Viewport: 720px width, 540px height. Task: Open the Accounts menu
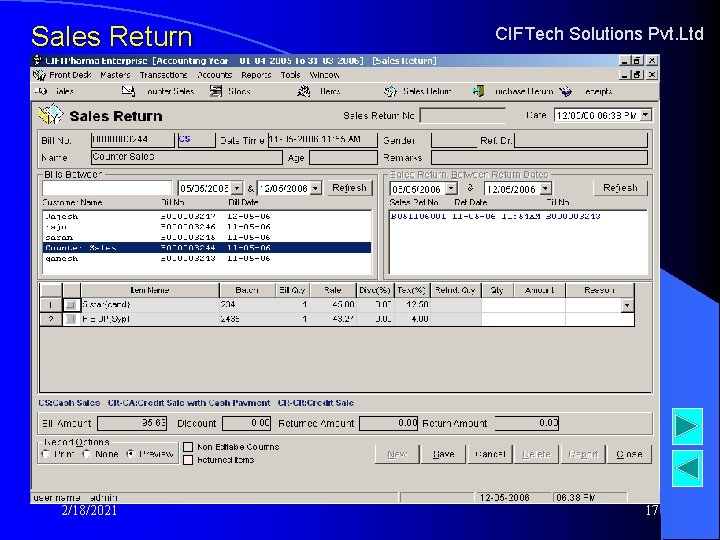[x=214, y=75]
